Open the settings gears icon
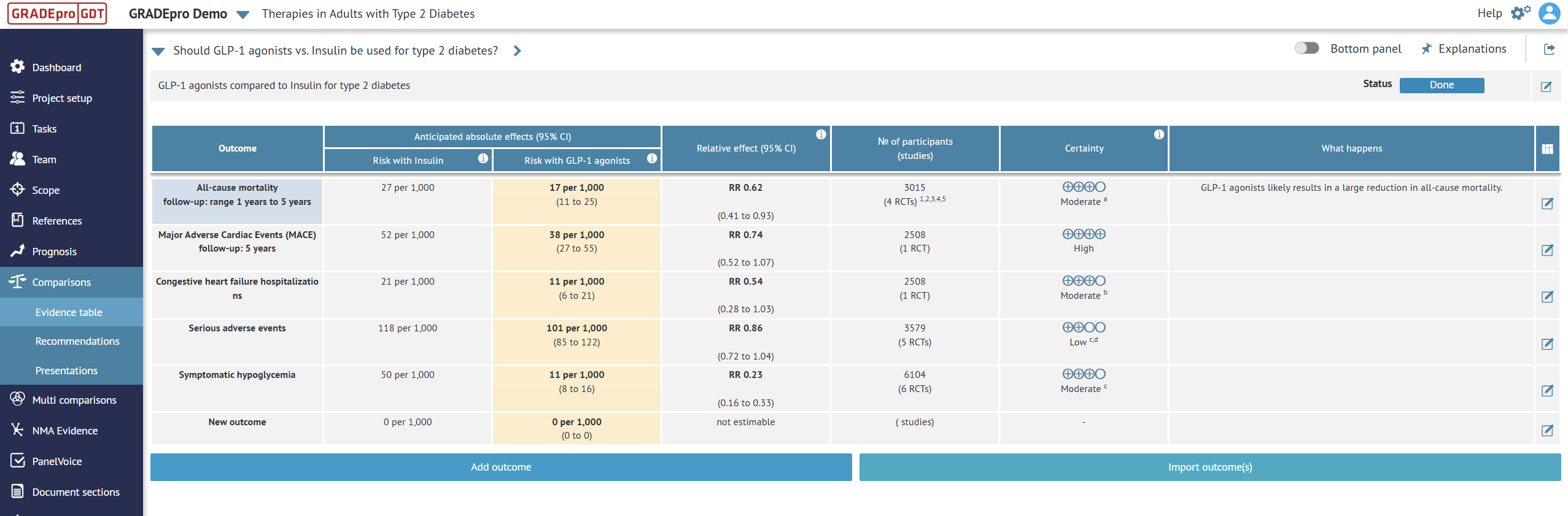The width and height of the screenshot is (1568, 516). pyautogui.click(x=1520, y=13)
